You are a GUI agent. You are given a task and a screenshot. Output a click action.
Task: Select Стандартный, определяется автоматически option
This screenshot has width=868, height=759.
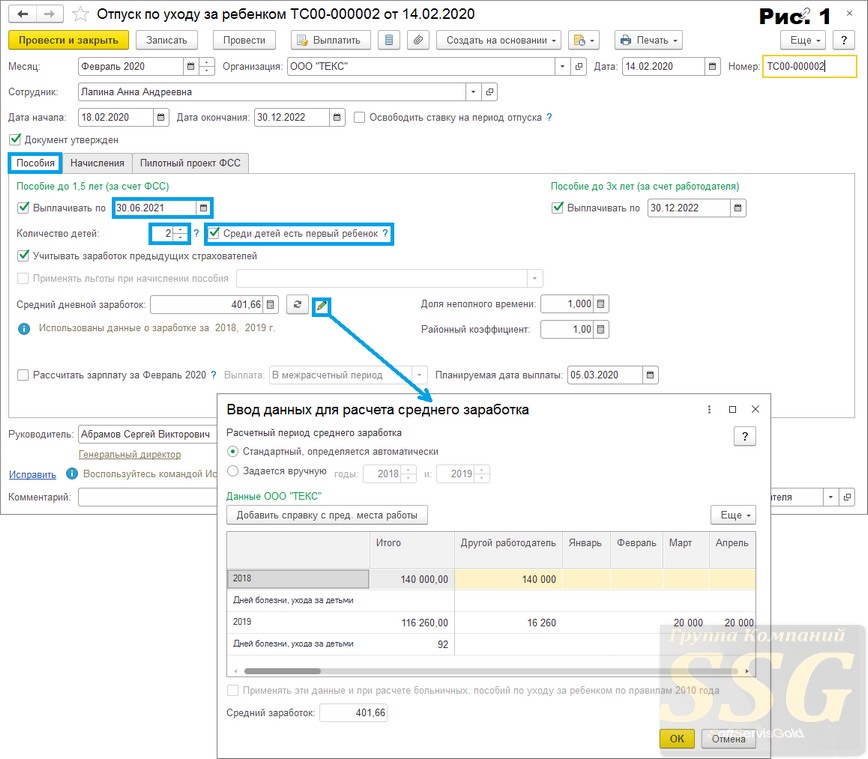pos(233,452)
